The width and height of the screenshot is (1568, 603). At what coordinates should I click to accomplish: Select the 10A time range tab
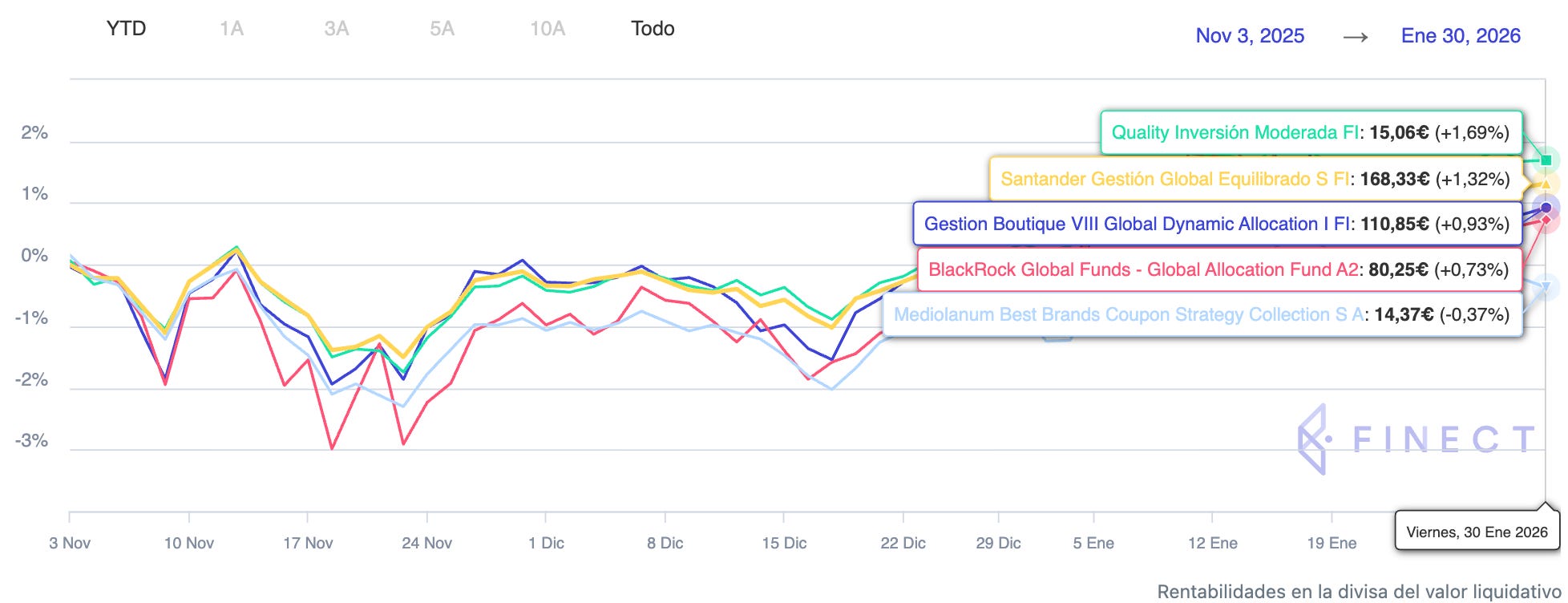548,29
